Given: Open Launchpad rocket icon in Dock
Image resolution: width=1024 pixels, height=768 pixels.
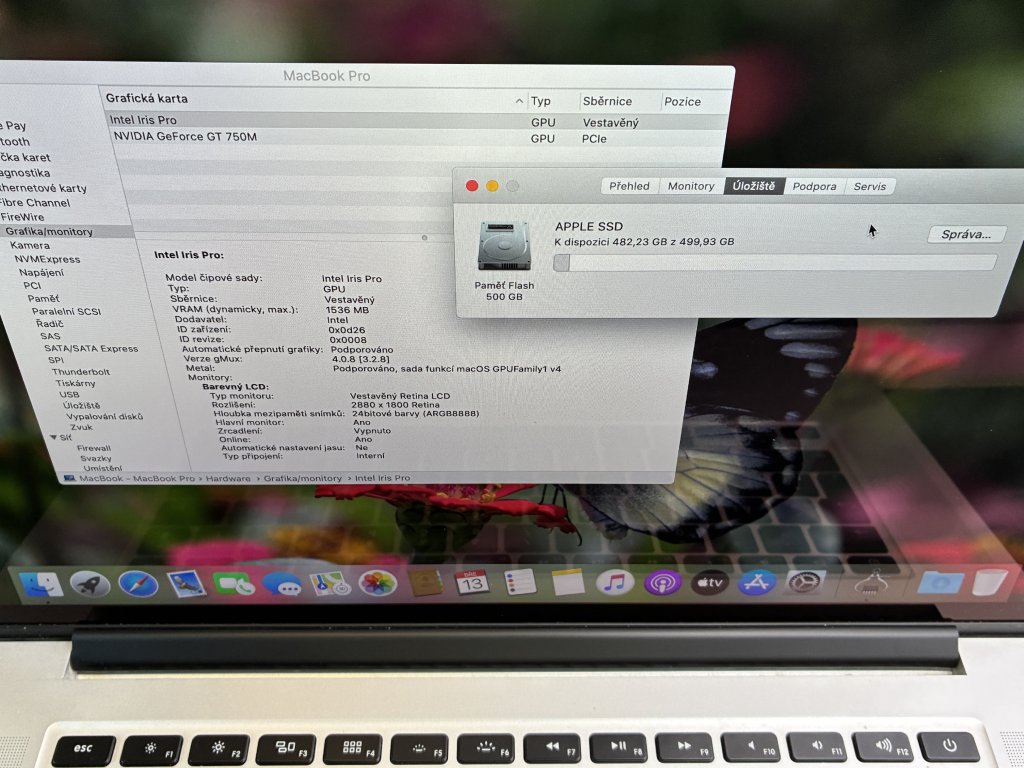Looking at the screenshot, I should (89, 584).
